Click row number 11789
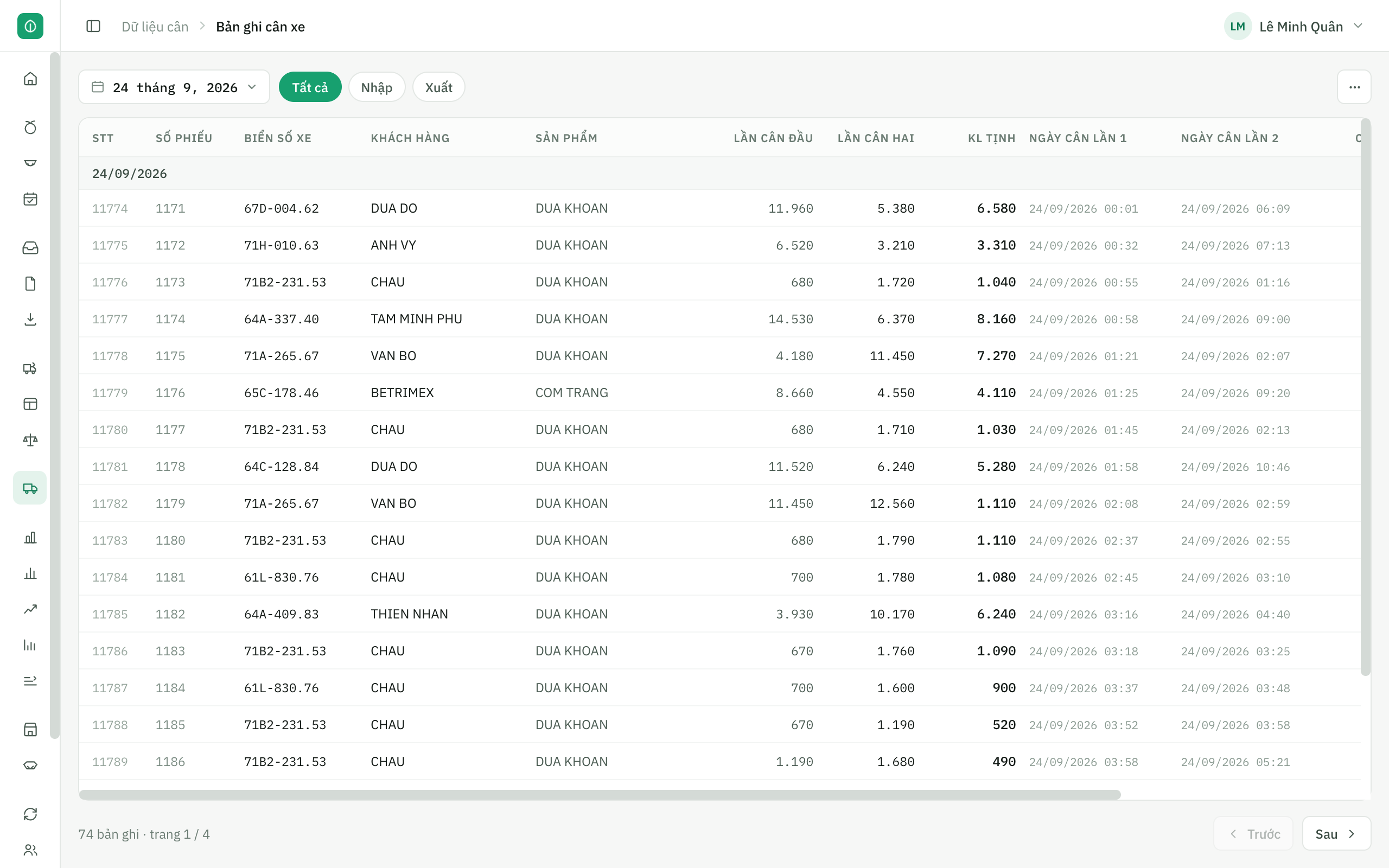Screen dimensions: 1389x868 tap(110, 762)
